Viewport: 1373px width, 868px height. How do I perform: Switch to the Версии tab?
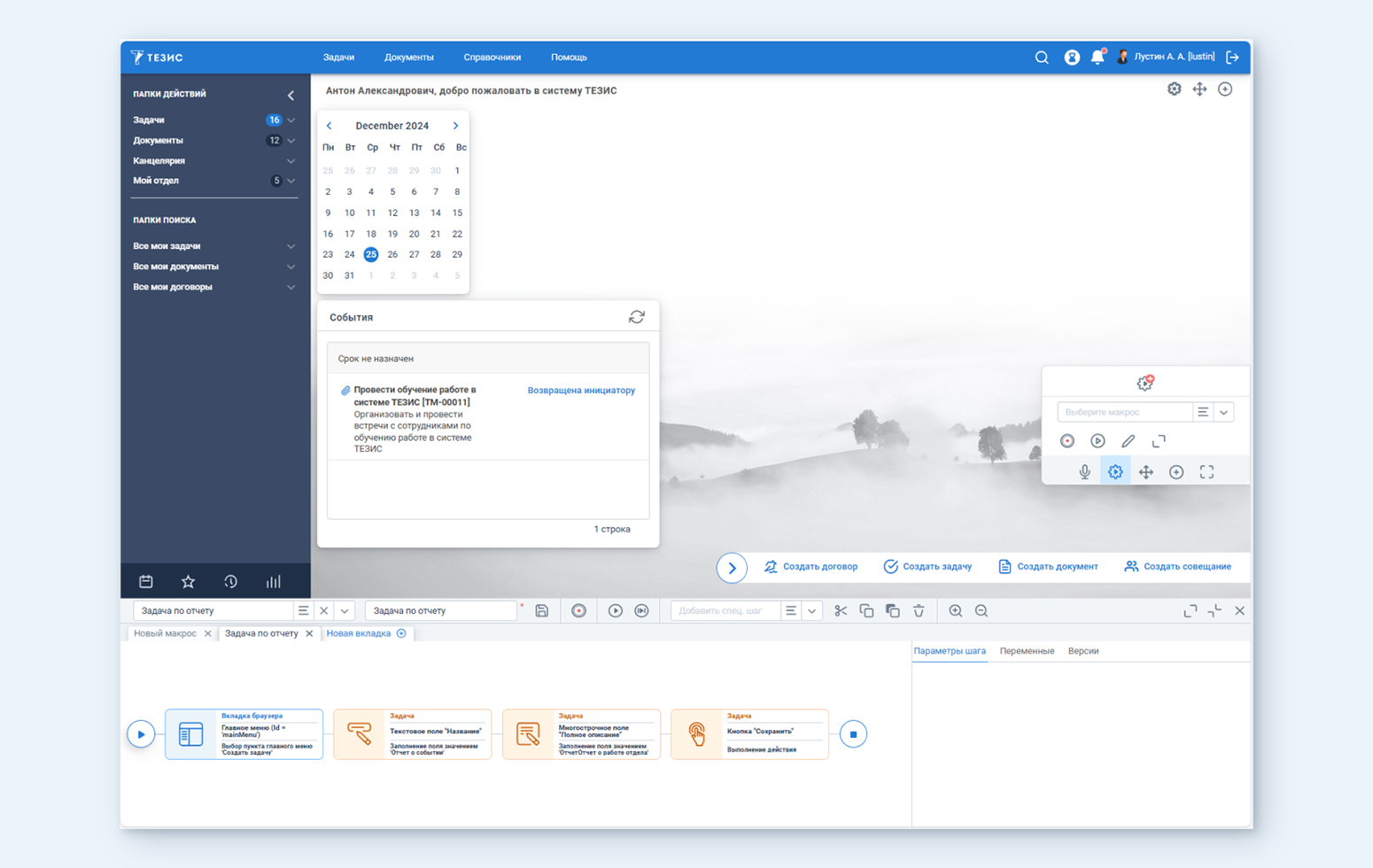click(1083, 651)
